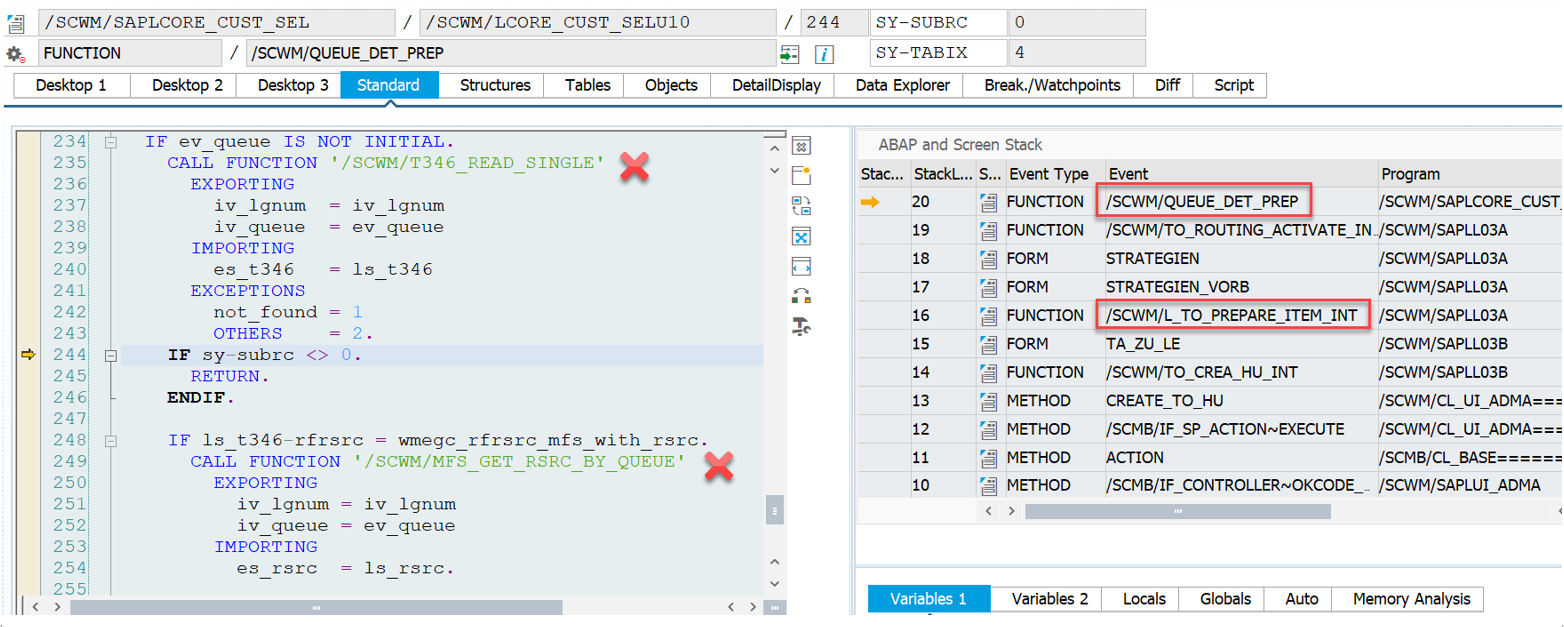Click the replace tool icon in tool strip
Image resolution: width=1564 pixels, height=627 pixels.
click(801, 206)
